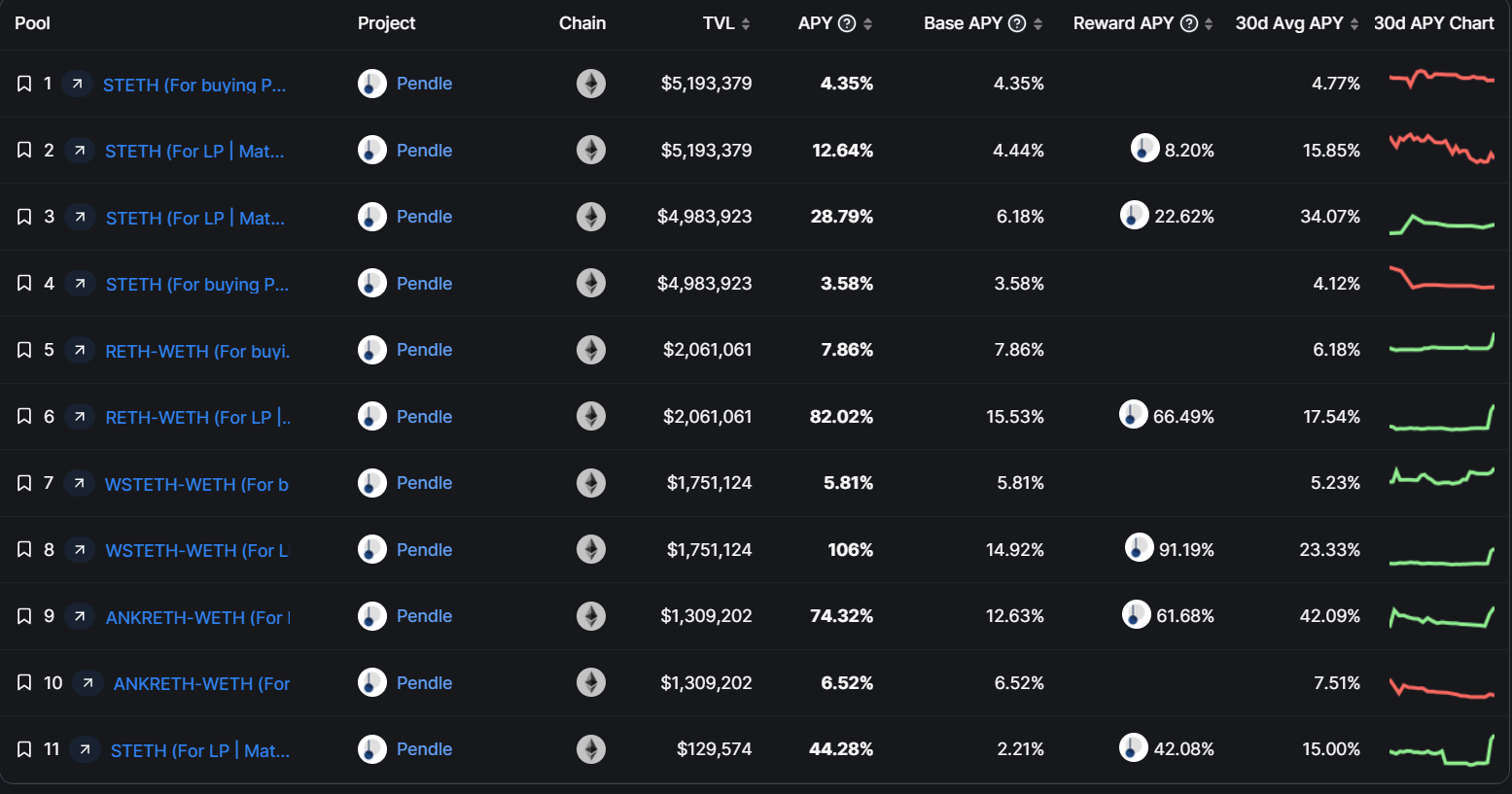Bookmark pool row 1 STETH
The height and width of the screenshot is (794, 1512).
click(x=24, y=84)
